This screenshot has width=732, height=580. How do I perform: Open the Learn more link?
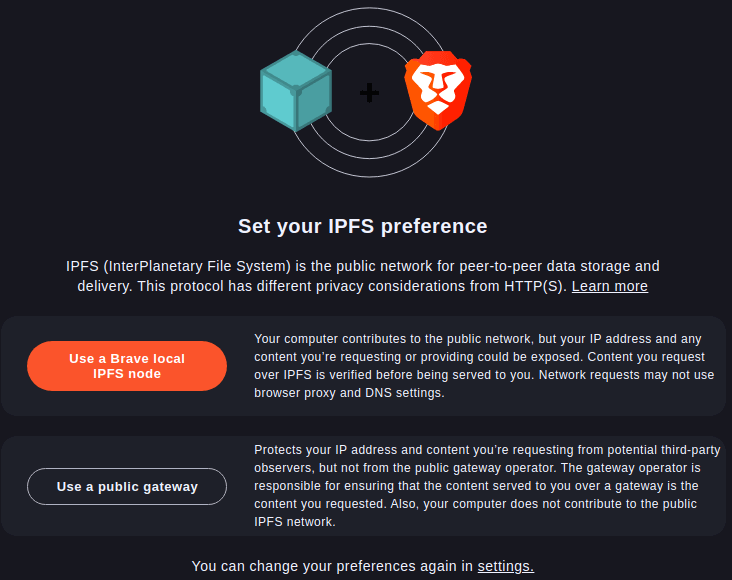pos(609,286)
